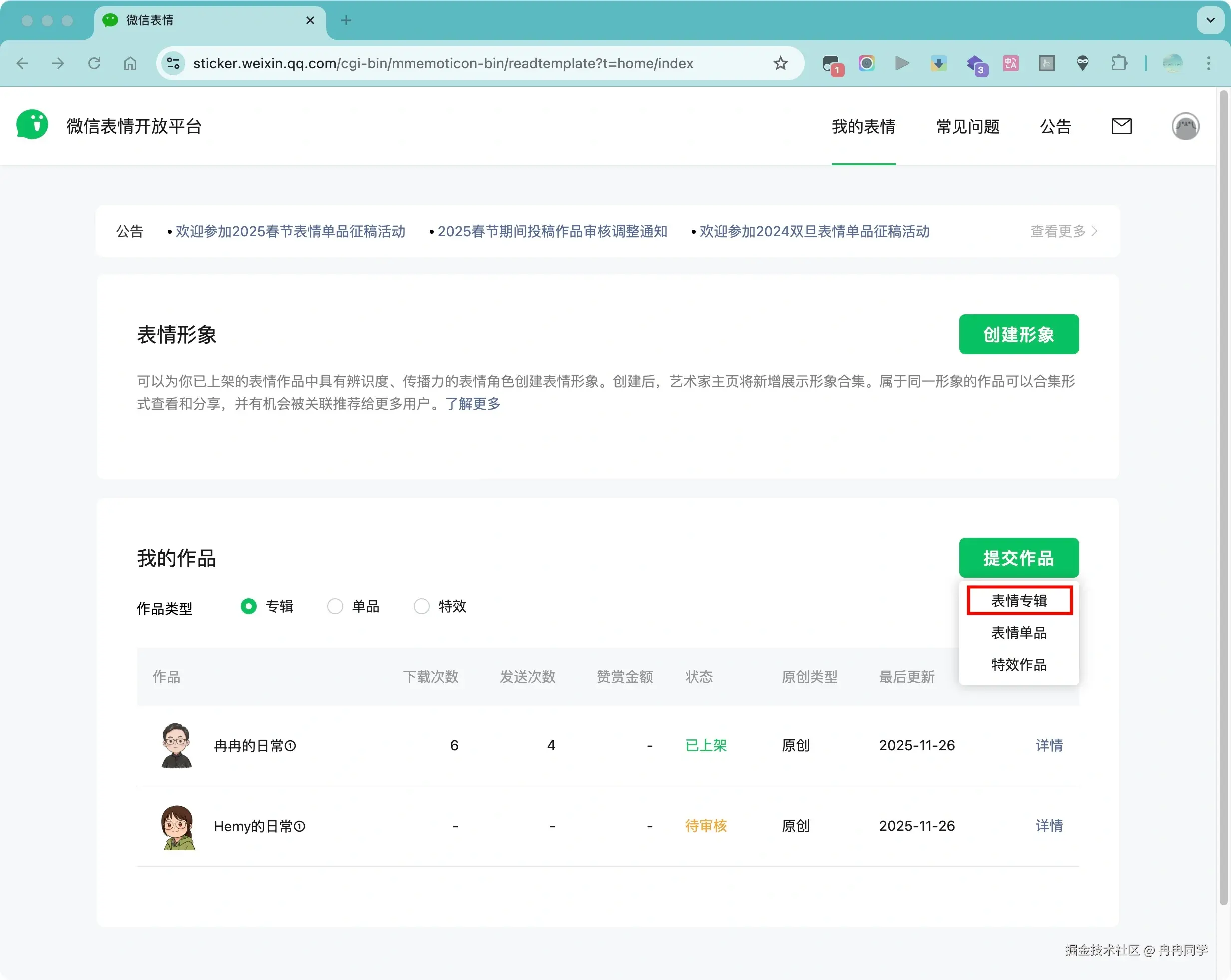The image size is (1231, 980).
Task: Choose 表情专辑 from submit menu
Action: [x=1019, y=601]
